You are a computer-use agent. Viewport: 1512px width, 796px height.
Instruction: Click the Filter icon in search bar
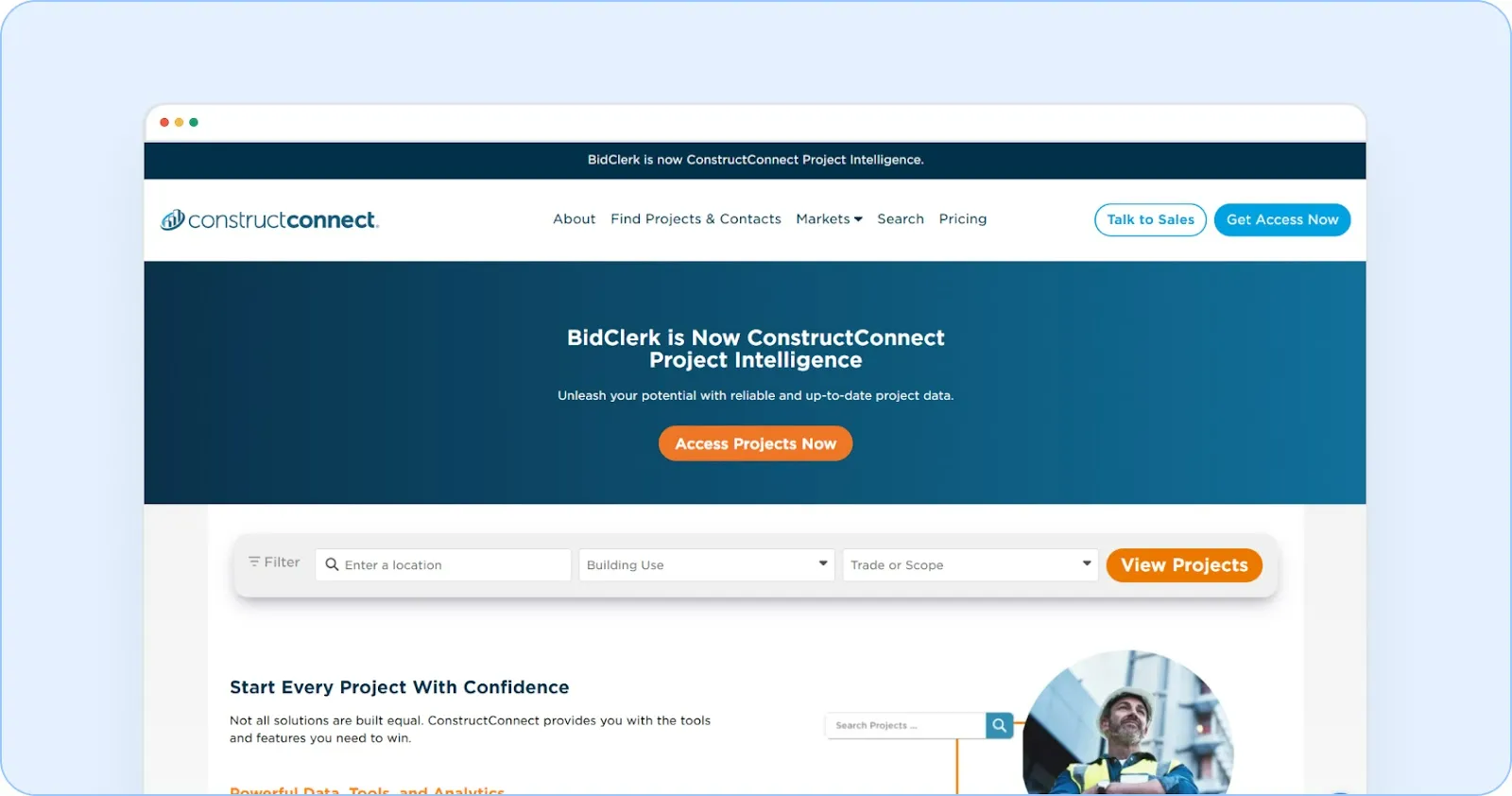point(254,562)
